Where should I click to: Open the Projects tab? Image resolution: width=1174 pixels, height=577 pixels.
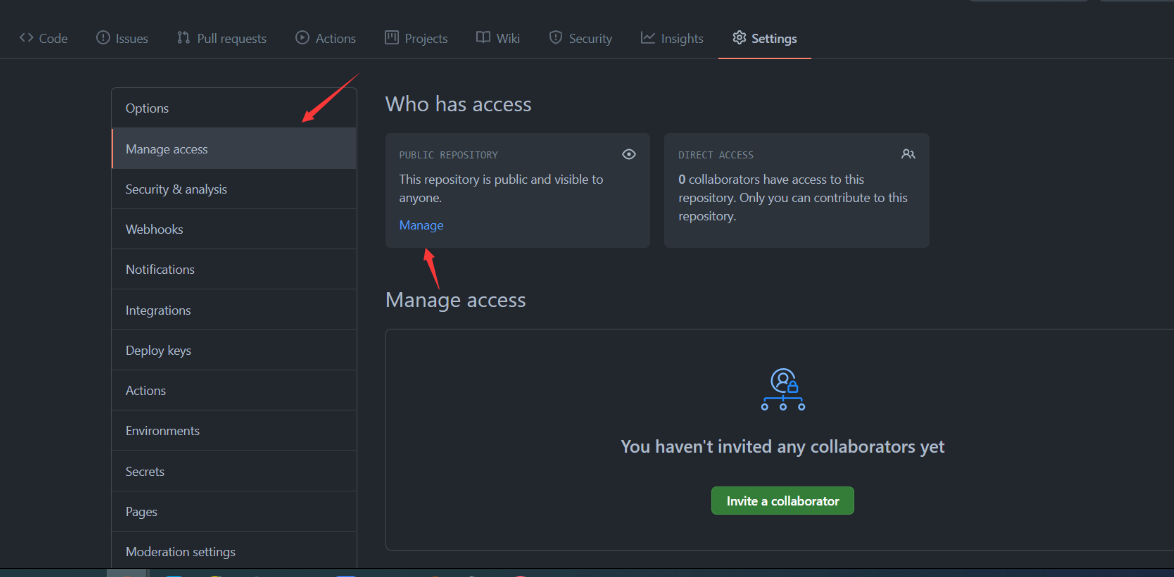(416, 38)
